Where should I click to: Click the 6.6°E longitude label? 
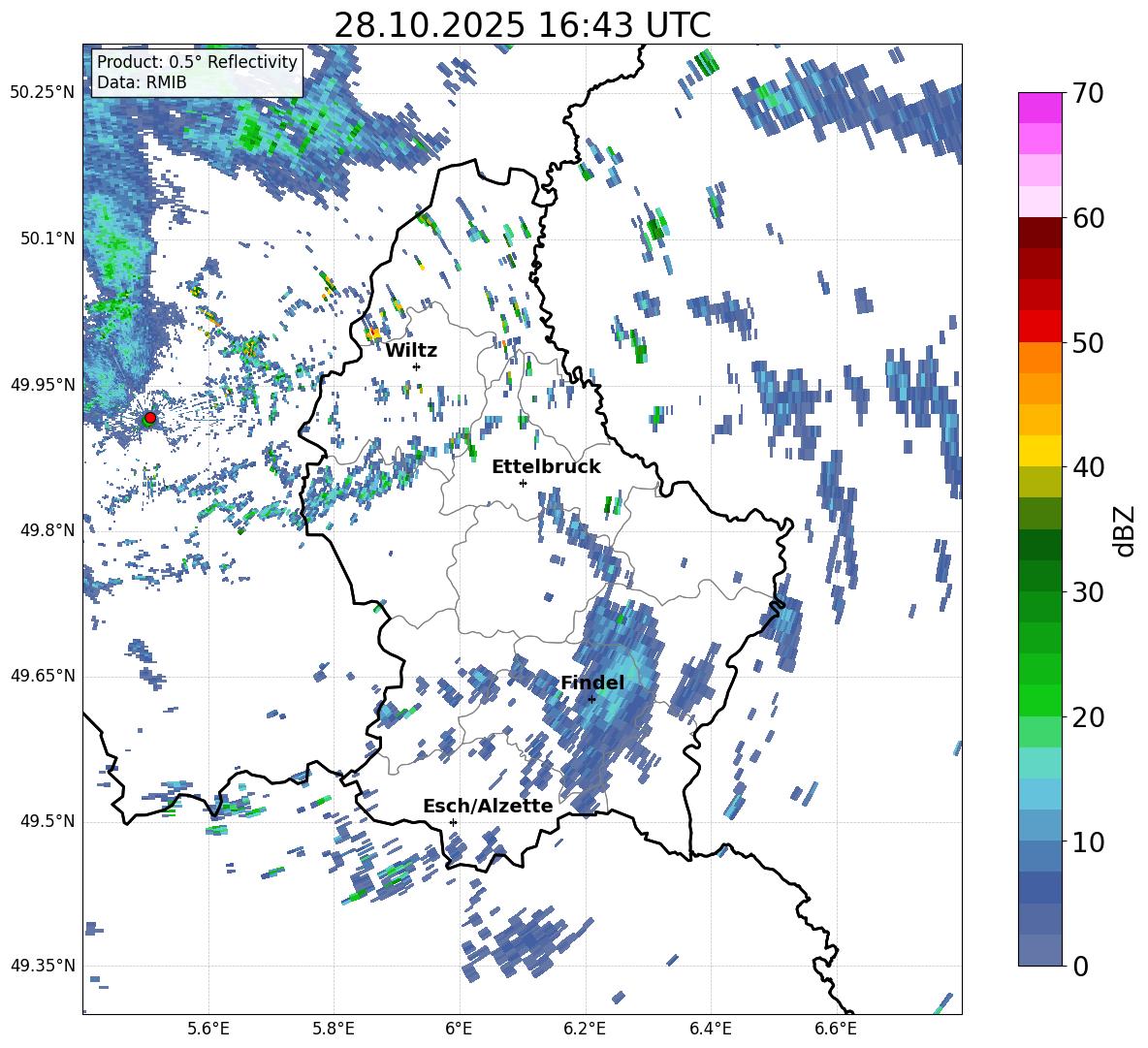[x=836, y=1029]
